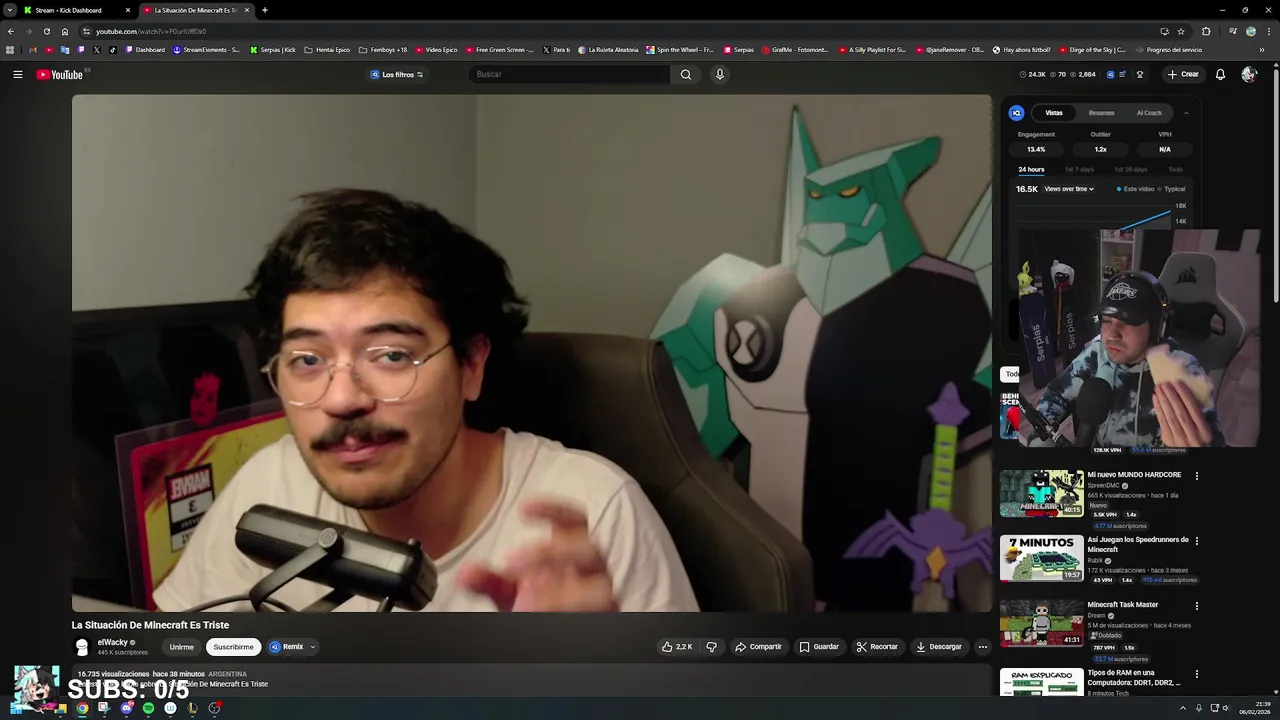Open the notifications bell
Viewport: 1280px width, 720px height.
pyautogui.click(x=1220, y=74)
